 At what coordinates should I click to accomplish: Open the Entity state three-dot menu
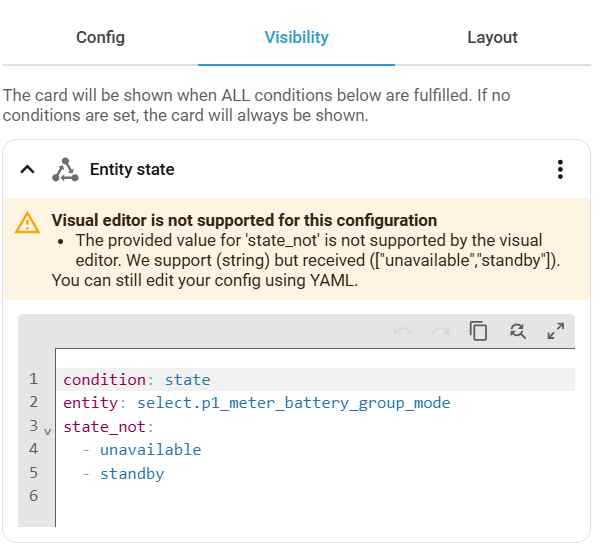pyautogui.click(x=560, y=170)
